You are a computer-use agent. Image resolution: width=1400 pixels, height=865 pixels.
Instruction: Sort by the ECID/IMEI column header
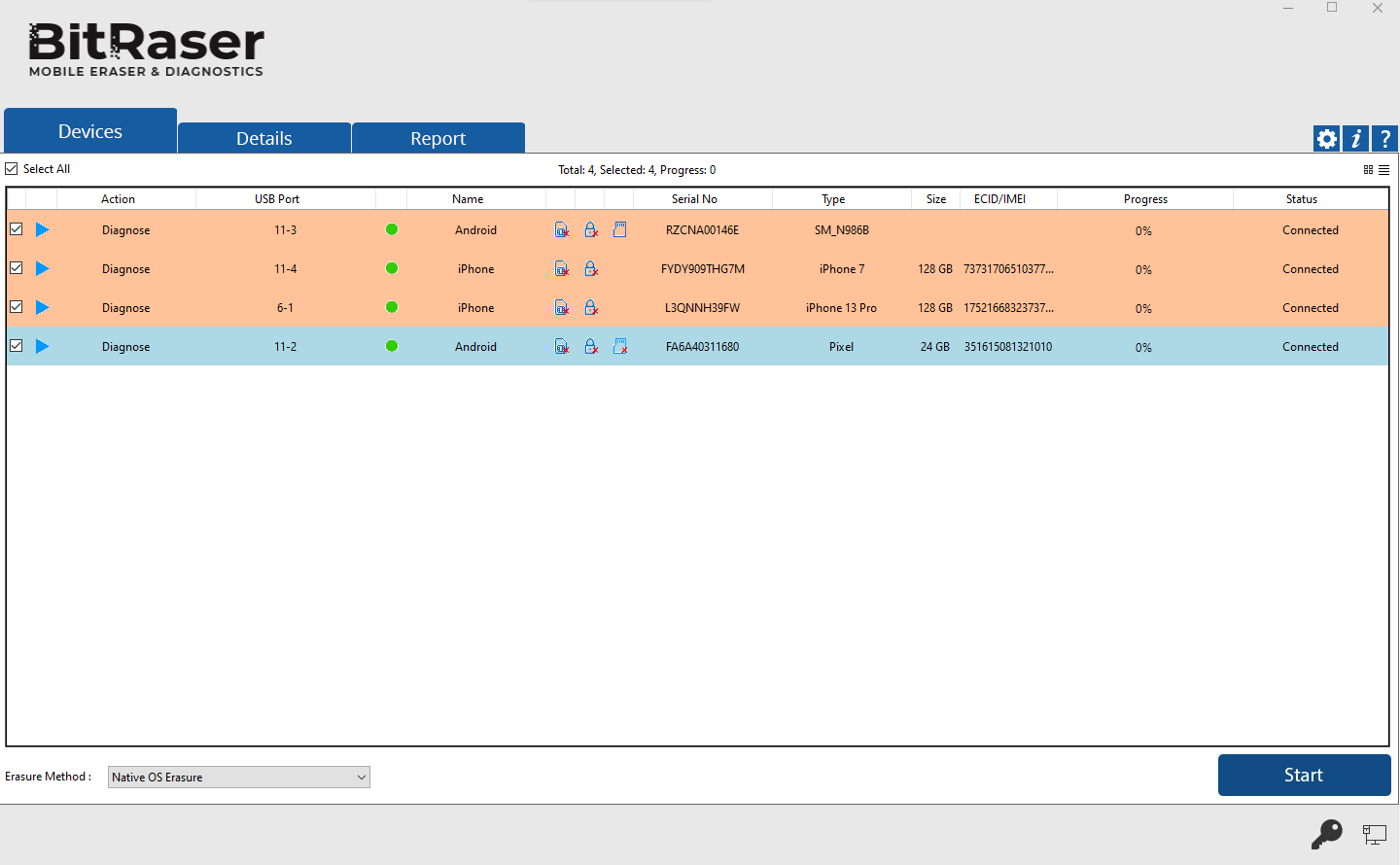pos(999,199)
